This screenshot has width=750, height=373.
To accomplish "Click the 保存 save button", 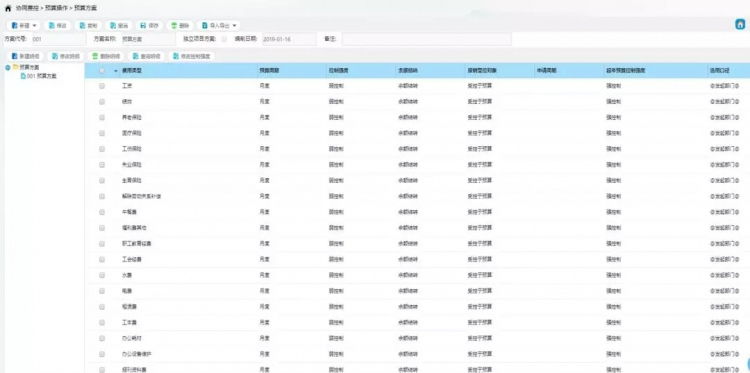I will click(150, 25).
